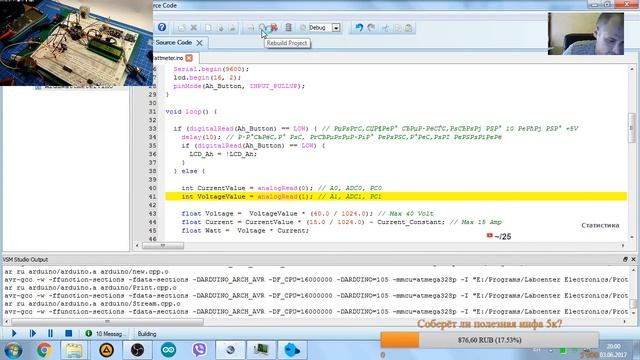Open the Debug configuration dropdown
This screenshot has height=360, width=640.
tap(336, 28)
